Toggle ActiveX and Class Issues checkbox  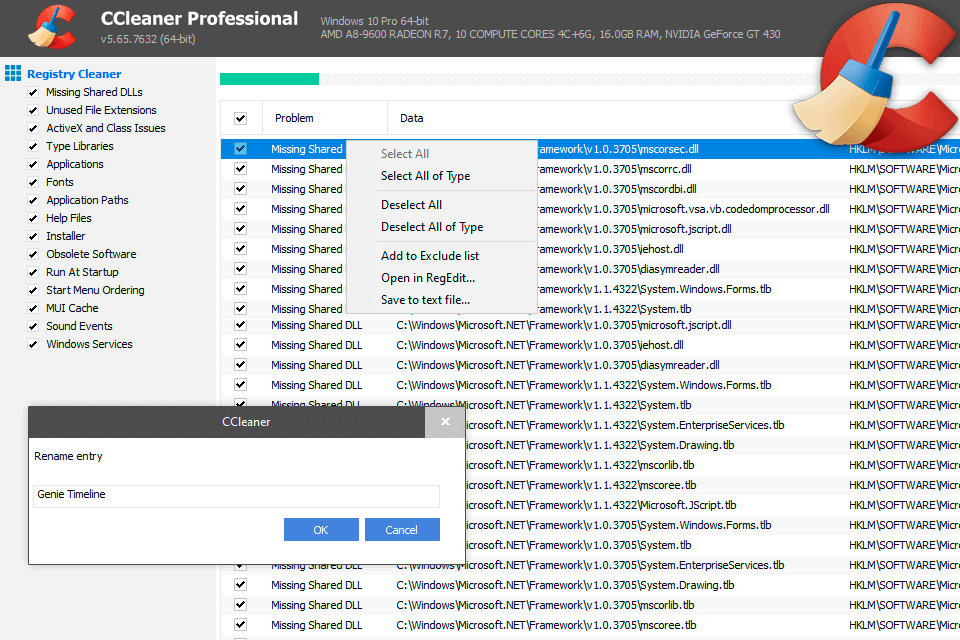pyautogui.click(x=33, y=129)
